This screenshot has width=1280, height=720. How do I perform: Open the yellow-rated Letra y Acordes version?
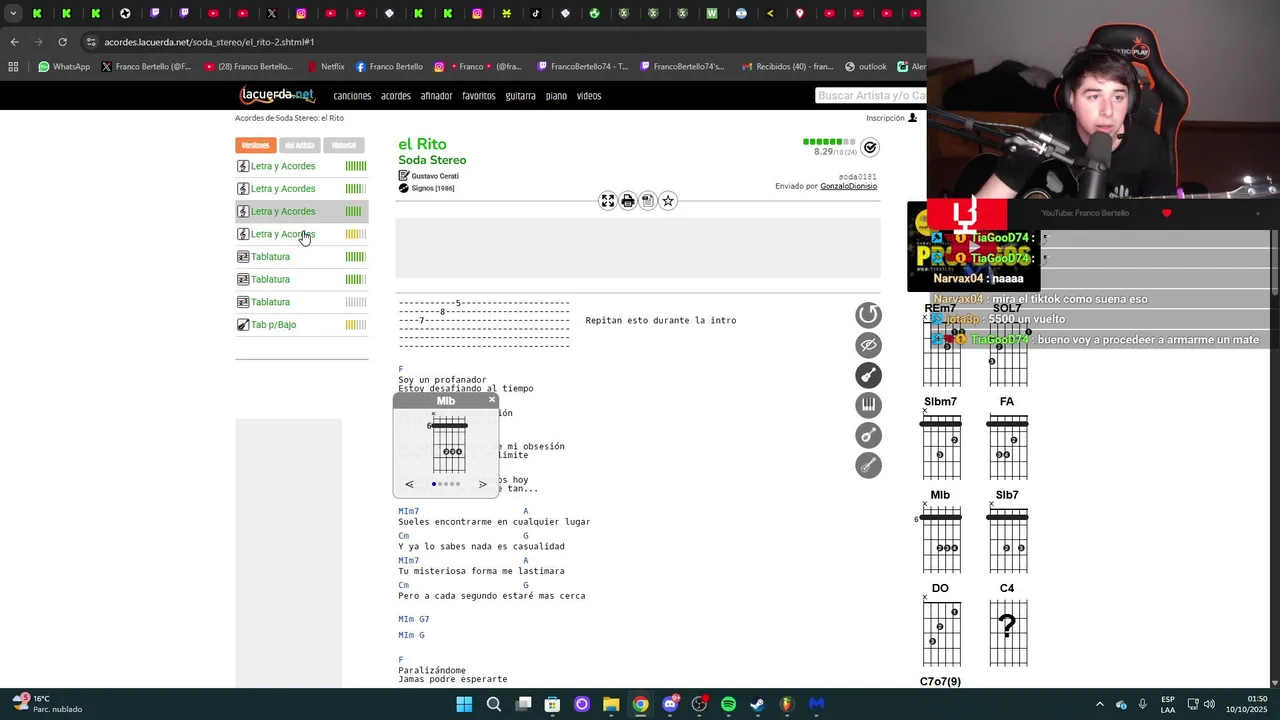[x=302, y=234]
